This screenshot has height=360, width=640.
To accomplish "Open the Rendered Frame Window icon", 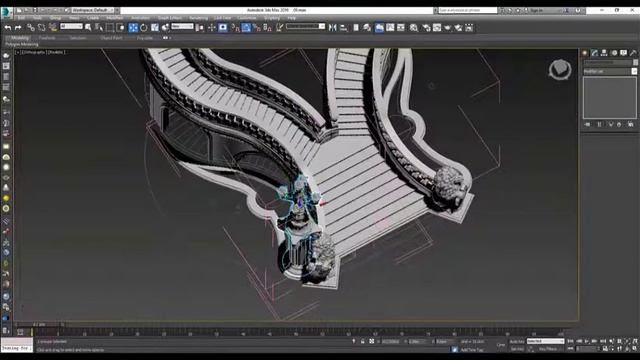I will 437,27.
